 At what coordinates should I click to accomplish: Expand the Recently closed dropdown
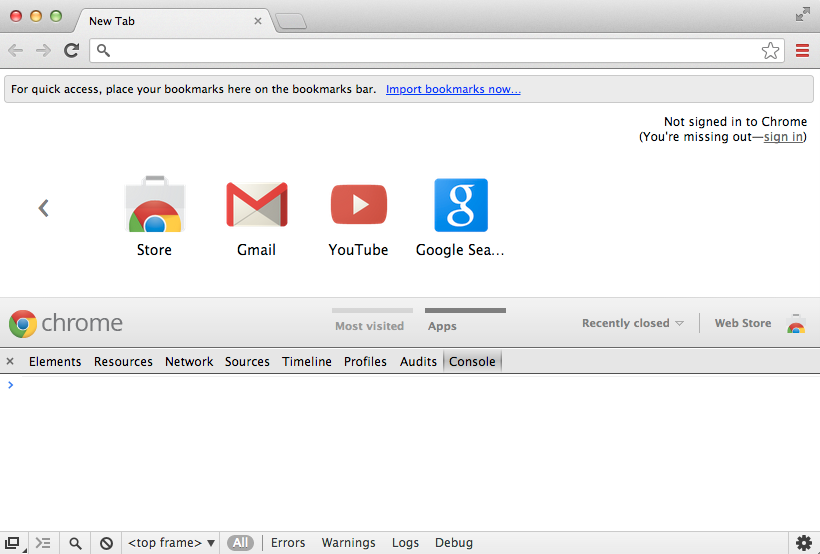pos(633,323)
